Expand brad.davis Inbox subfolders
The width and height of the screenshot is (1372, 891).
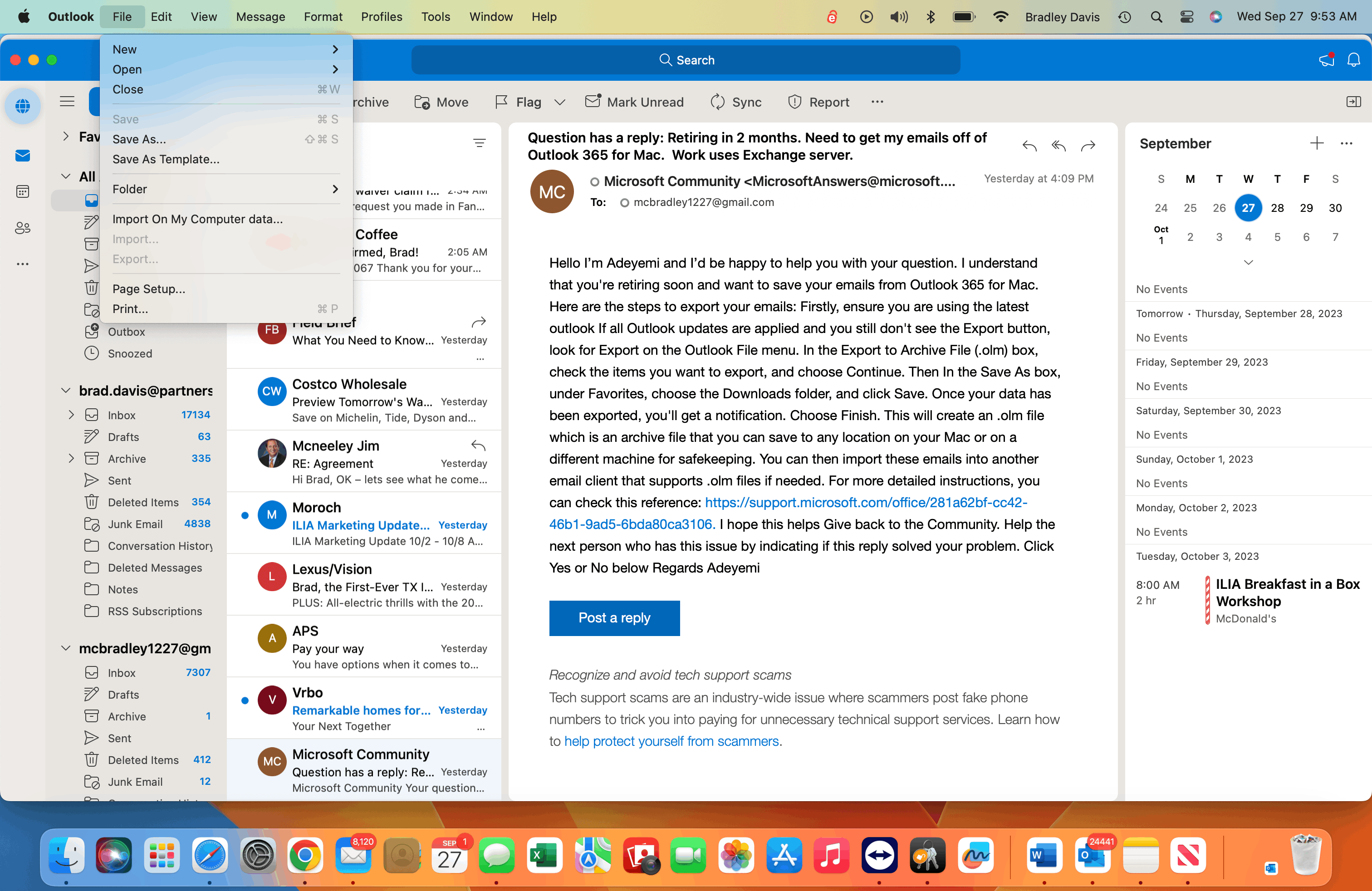(x=71, y=415)
